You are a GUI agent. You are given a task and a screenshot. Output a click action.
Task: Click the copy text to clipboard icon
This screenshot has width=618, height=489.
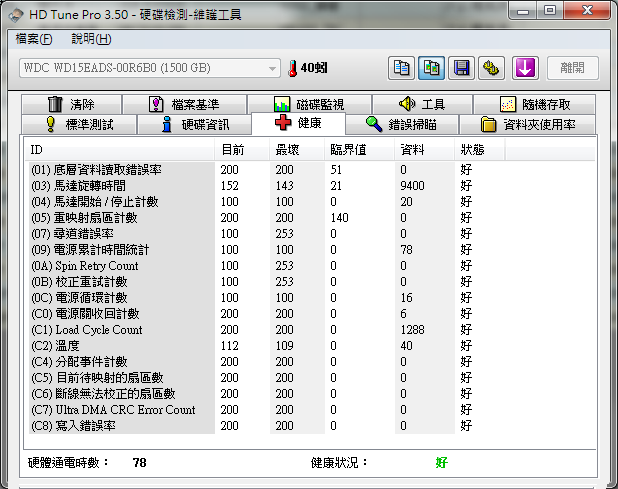click(x=401, y=68)
